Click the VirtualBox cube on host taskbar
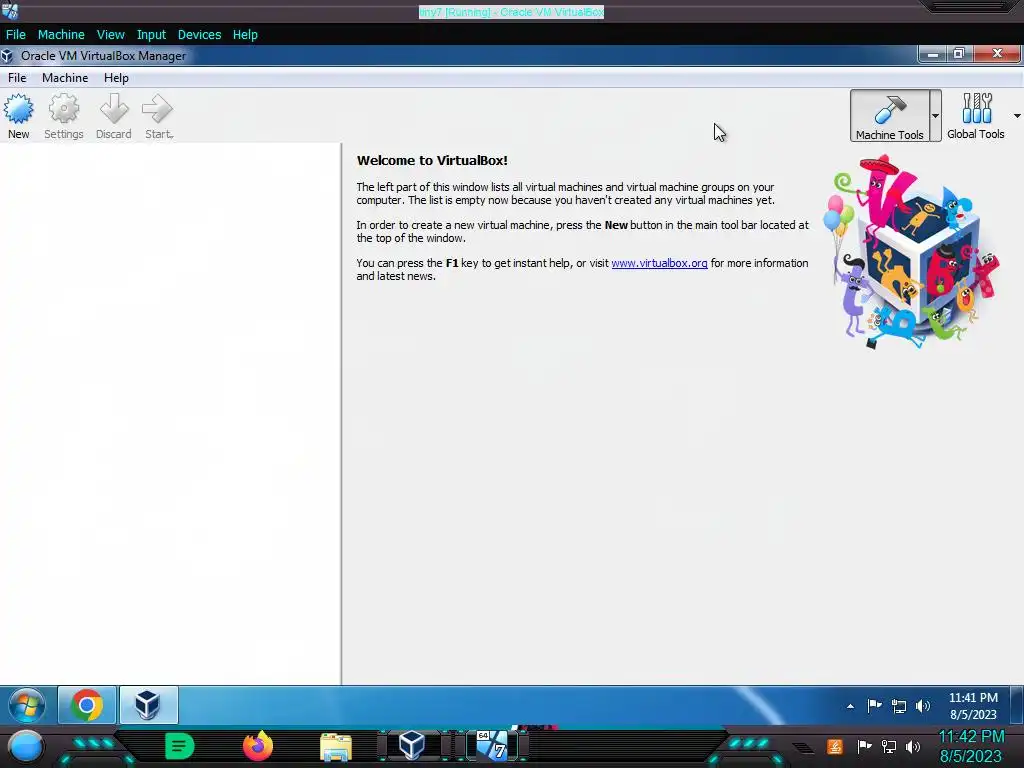Image resolution: width=1024 pixels, height=768 pixels. click(x=412, y=746)
